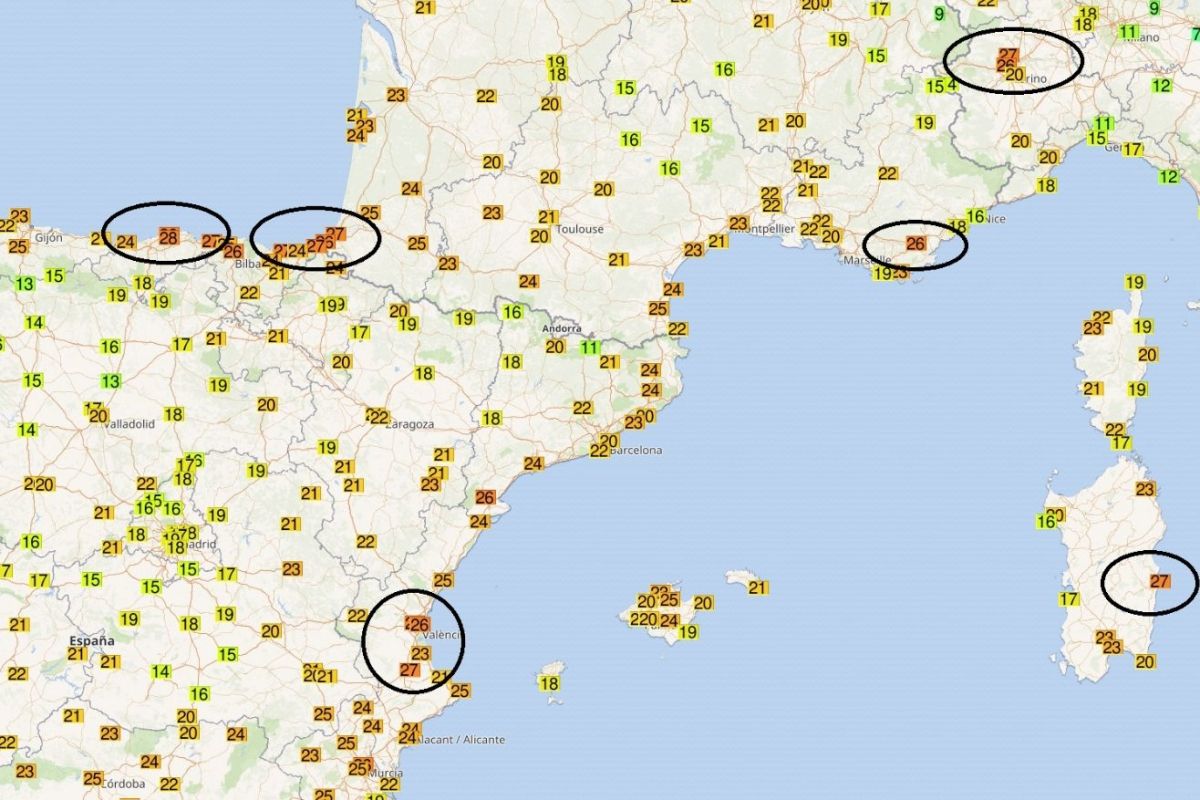Select the Córdoba city label
The width and height of the screenshot is (1200, 800).
click(x=122, y=783)
